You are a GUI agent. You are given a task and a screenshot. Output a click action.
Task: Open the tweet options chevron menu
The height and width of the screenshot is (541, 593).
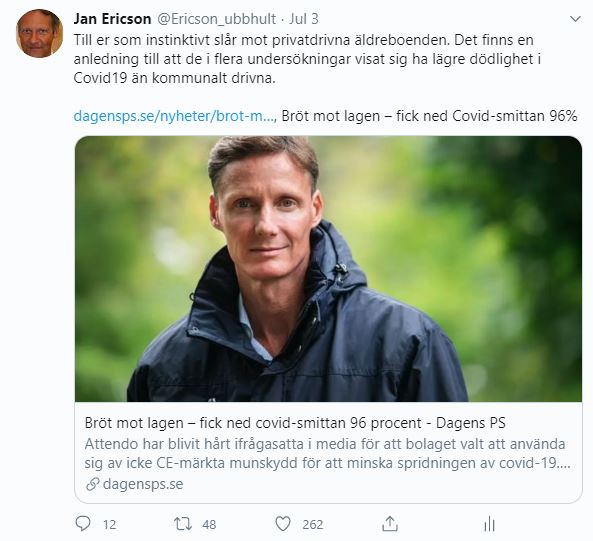(x=575, y=19)
